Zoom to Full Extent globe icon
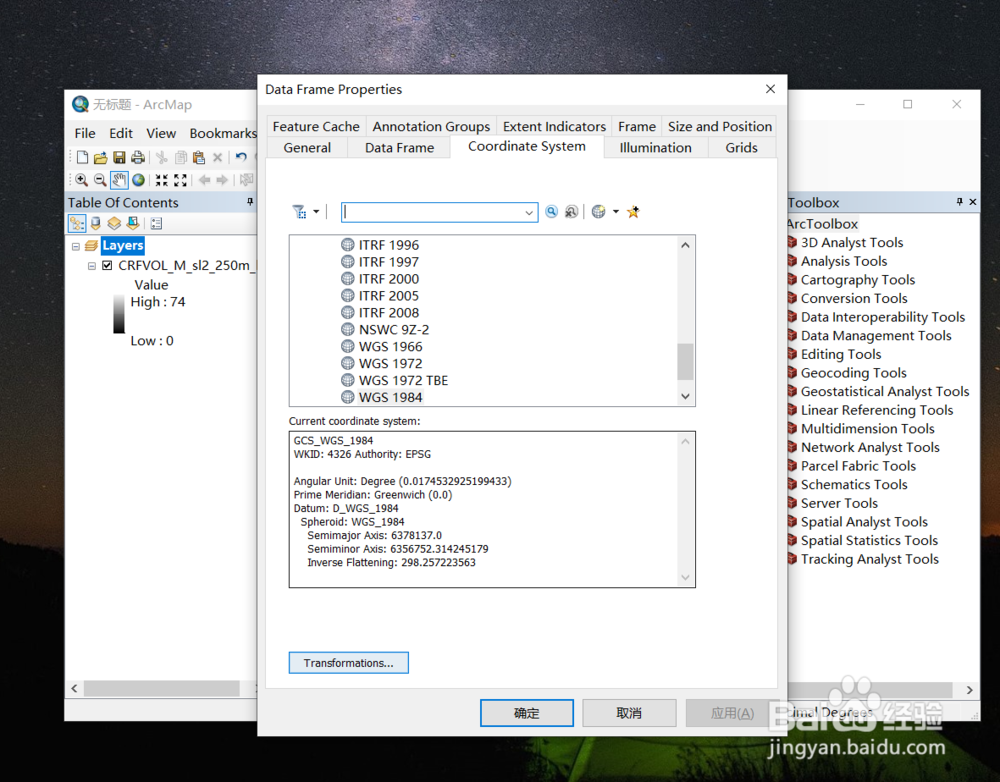This screenshot has width=1000, height=782. coord(138,180)
